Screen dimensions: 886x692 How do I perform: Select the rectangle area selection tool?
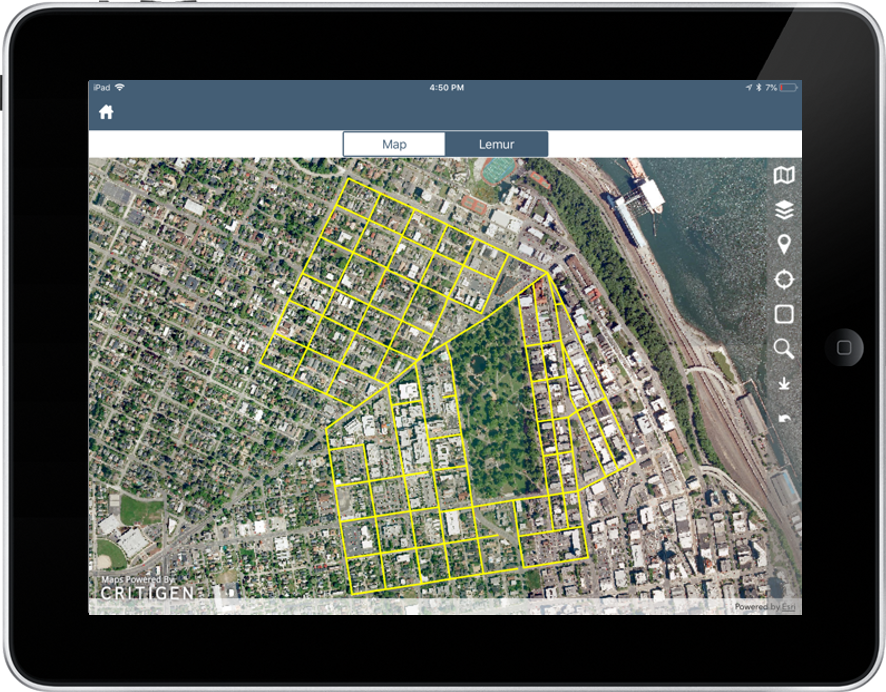tap(785, 312)
